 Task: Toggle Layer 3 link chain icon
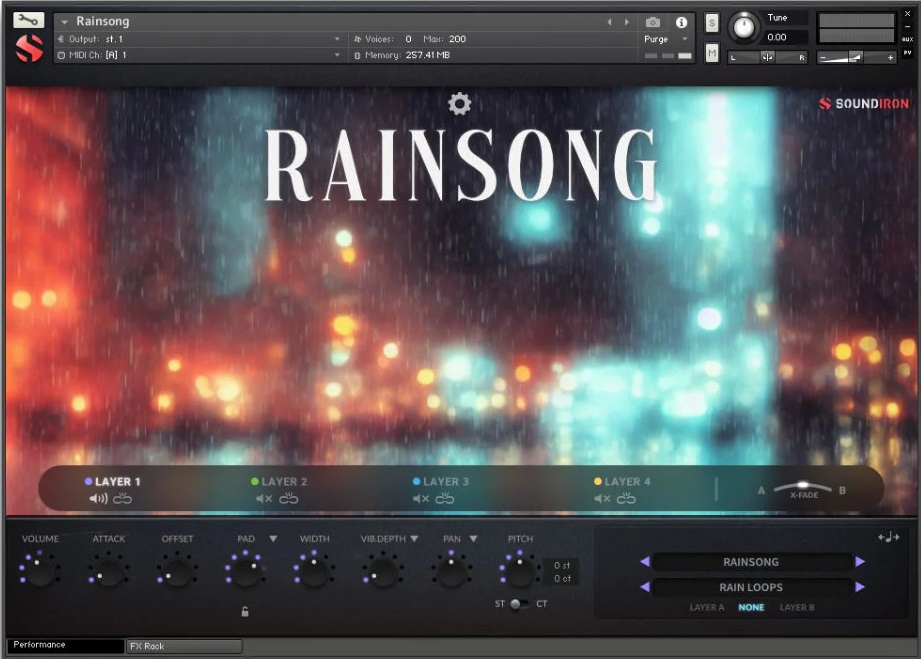(x=445, y=499)
